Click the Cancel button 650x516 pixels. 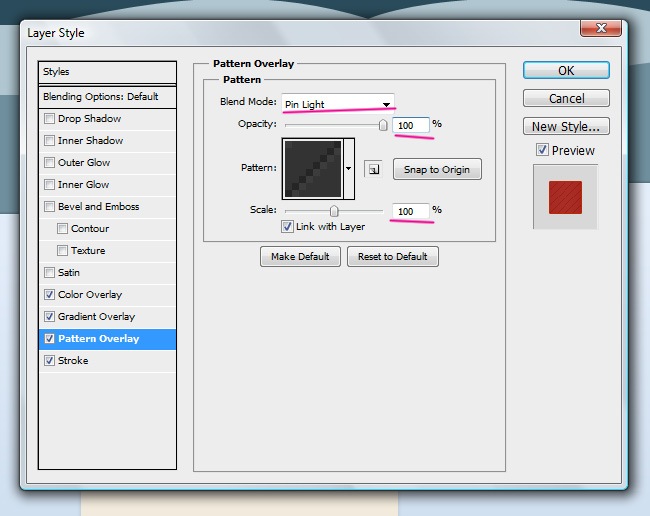566,98
